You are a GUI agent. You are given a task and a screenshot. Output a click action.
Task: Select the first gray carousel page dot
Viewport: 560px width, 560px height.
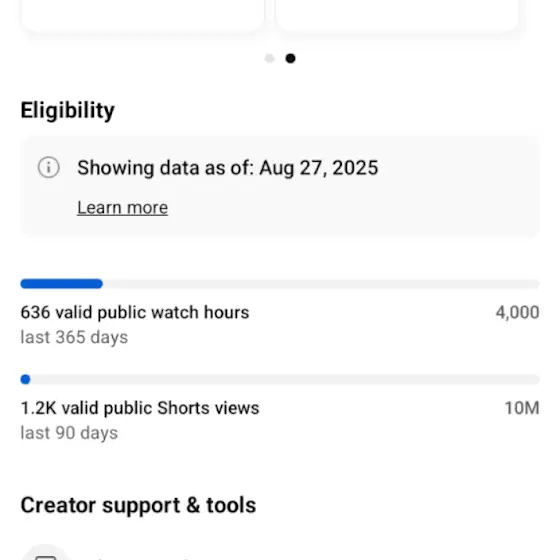270,58
